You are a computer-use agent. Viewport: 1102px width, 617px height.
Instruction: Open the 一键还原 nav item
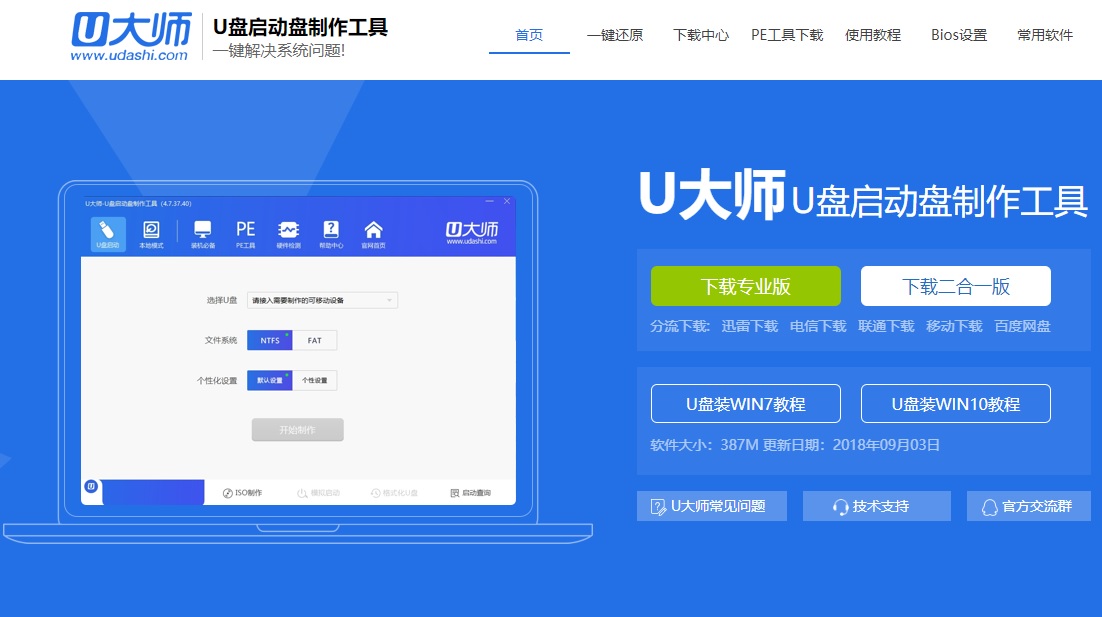tap(615, 35)
